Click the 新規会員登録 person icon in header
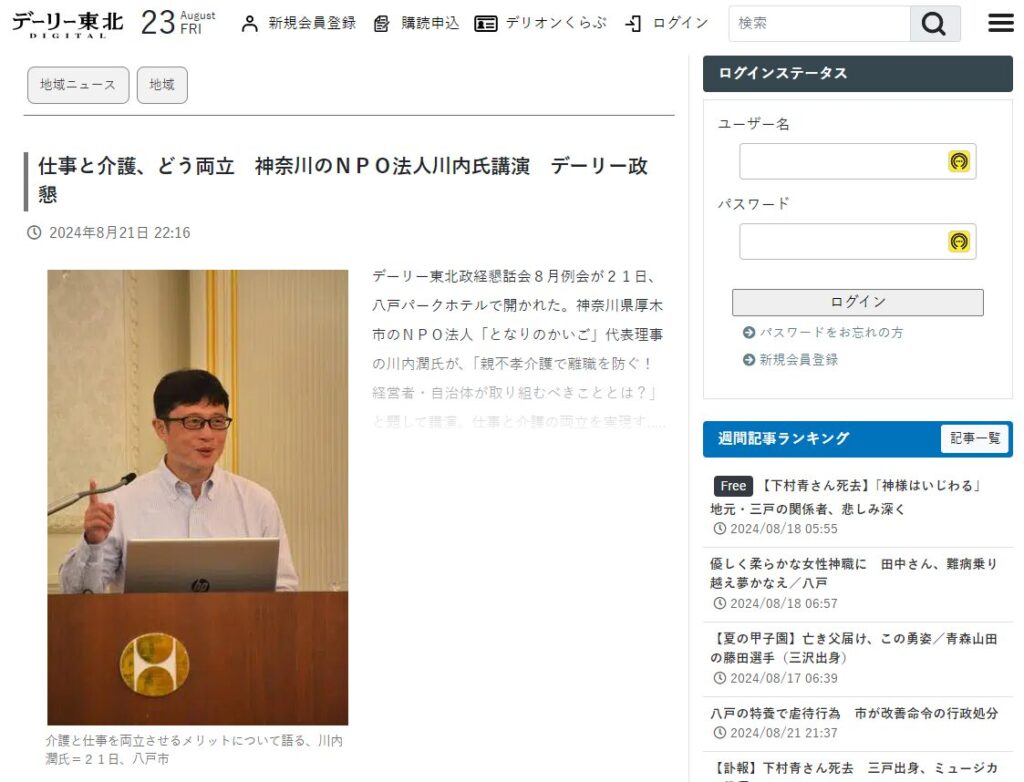The width and height of the screenshot is (1024, 782). point(249,24)
